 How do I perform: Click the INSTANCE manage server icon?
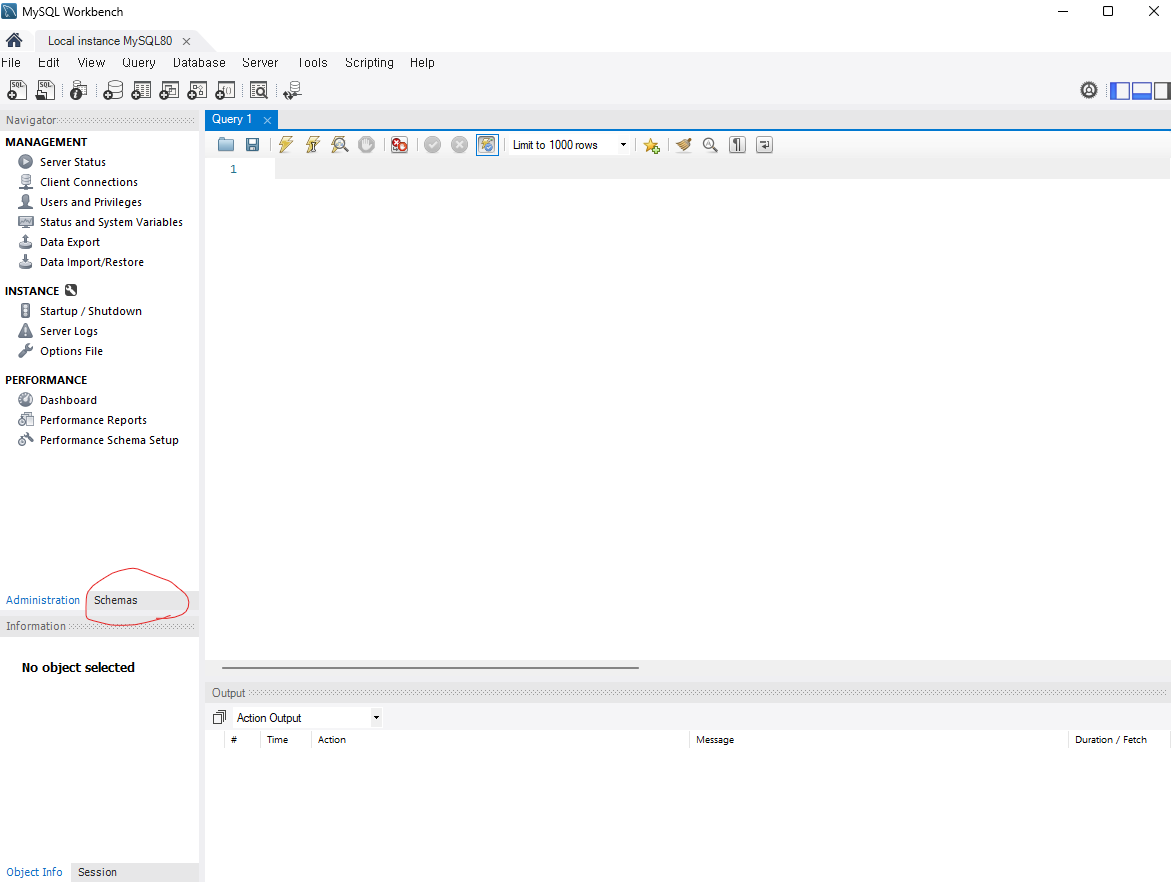coord(71,291)
